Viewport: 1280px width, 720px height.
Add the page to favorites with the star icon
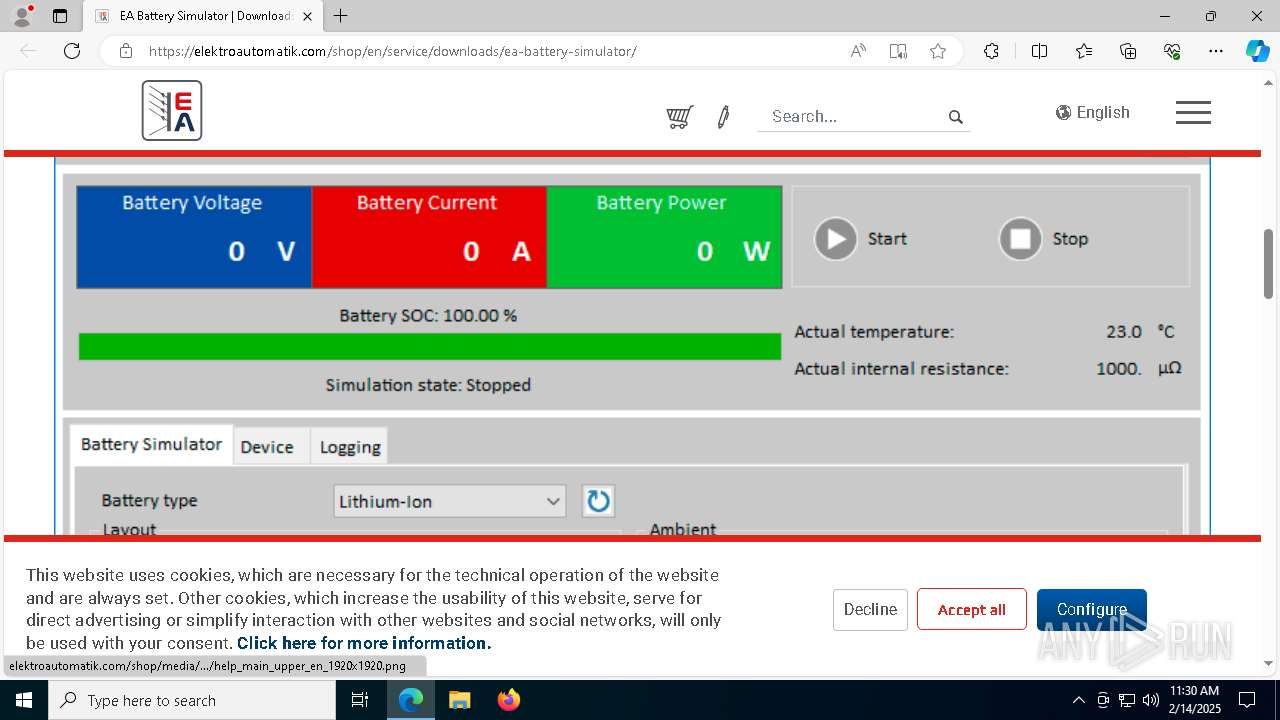[938, 51]
